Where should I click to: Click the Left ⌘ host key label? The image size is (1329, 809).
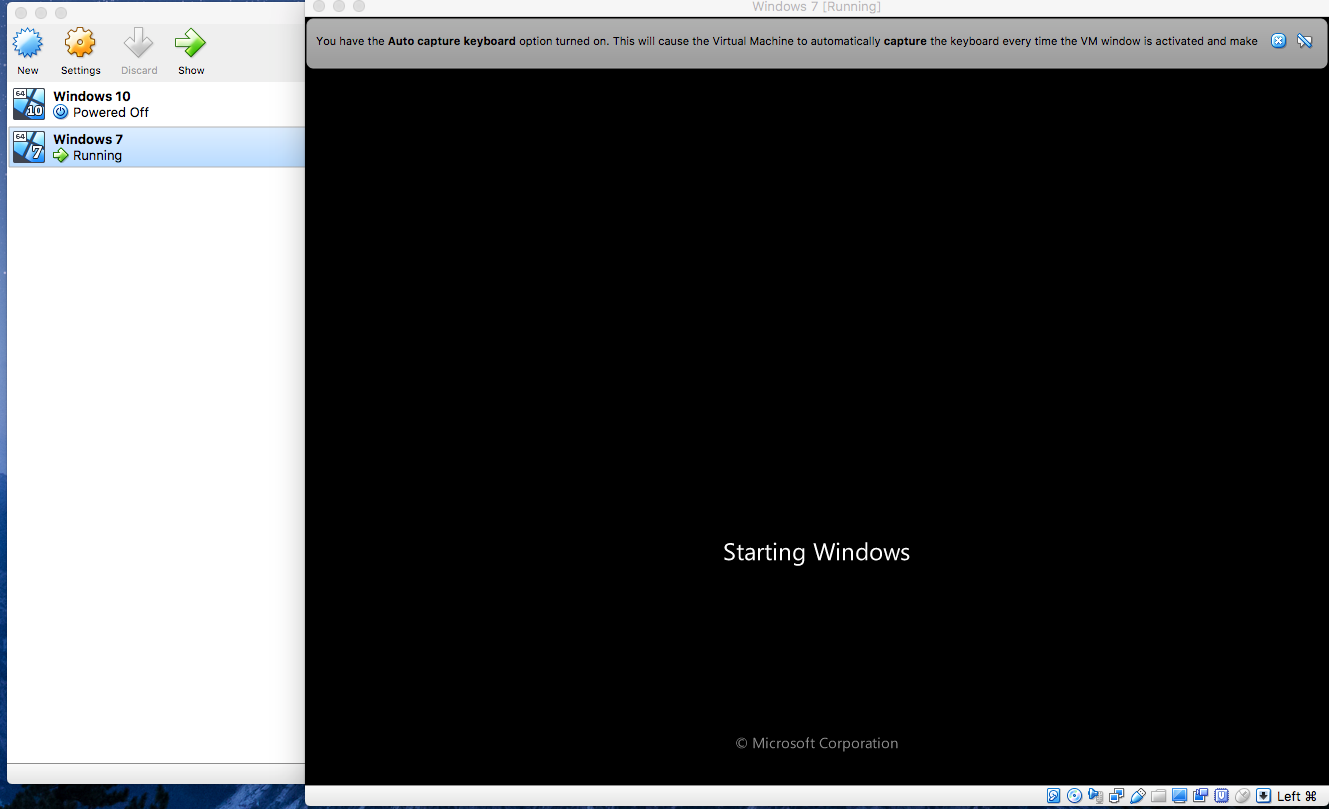pyautogui.click(x=1297, y=796)
